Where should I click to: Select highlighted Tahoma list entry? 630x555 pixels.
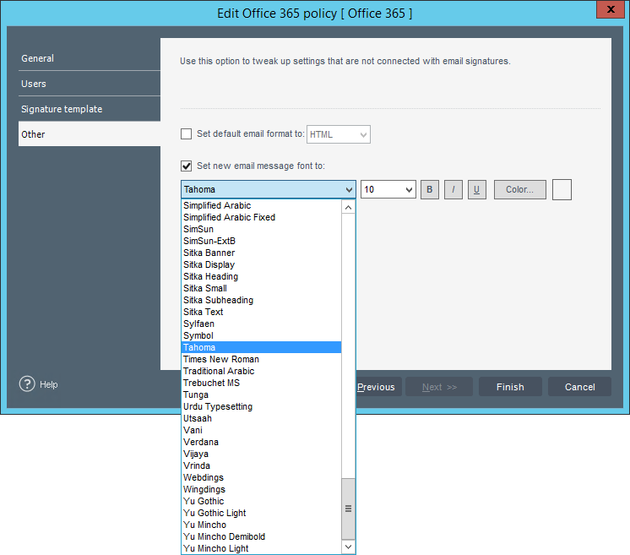[261, 347]
